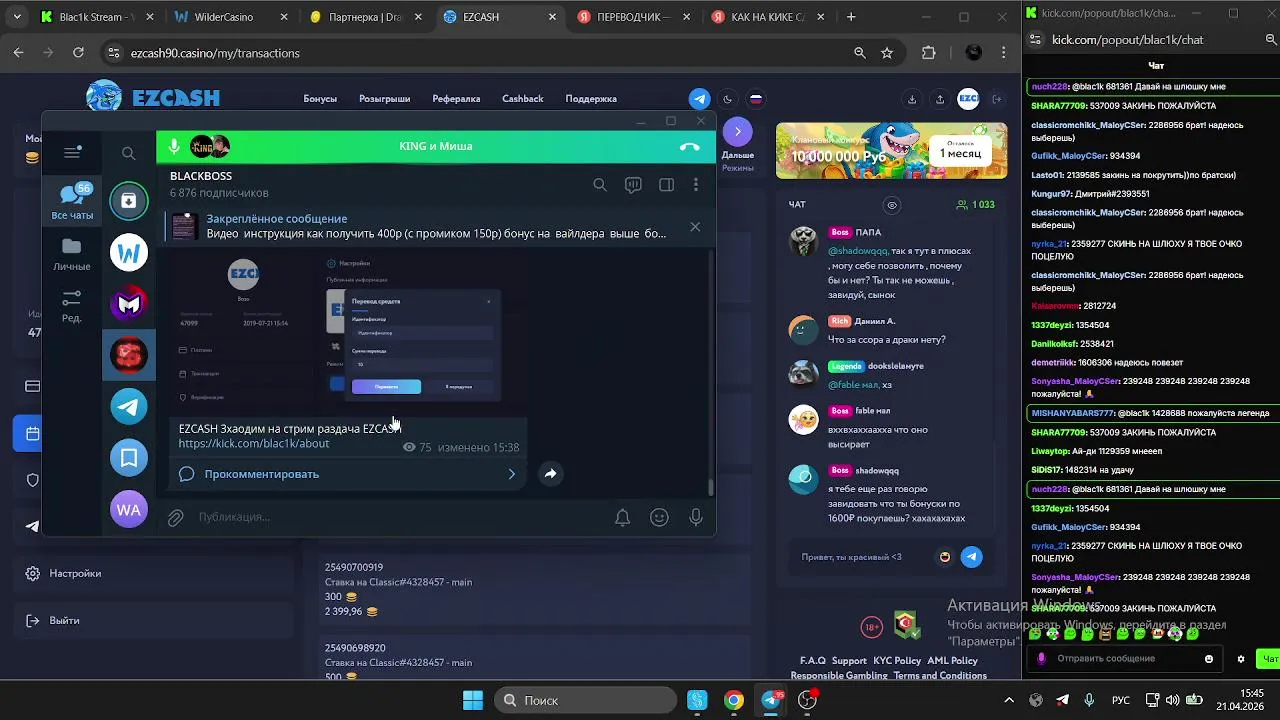Click the EZCASH withdraw upload-arrow icon
The width and height of the screenshot is (1280, 720).
940,99
